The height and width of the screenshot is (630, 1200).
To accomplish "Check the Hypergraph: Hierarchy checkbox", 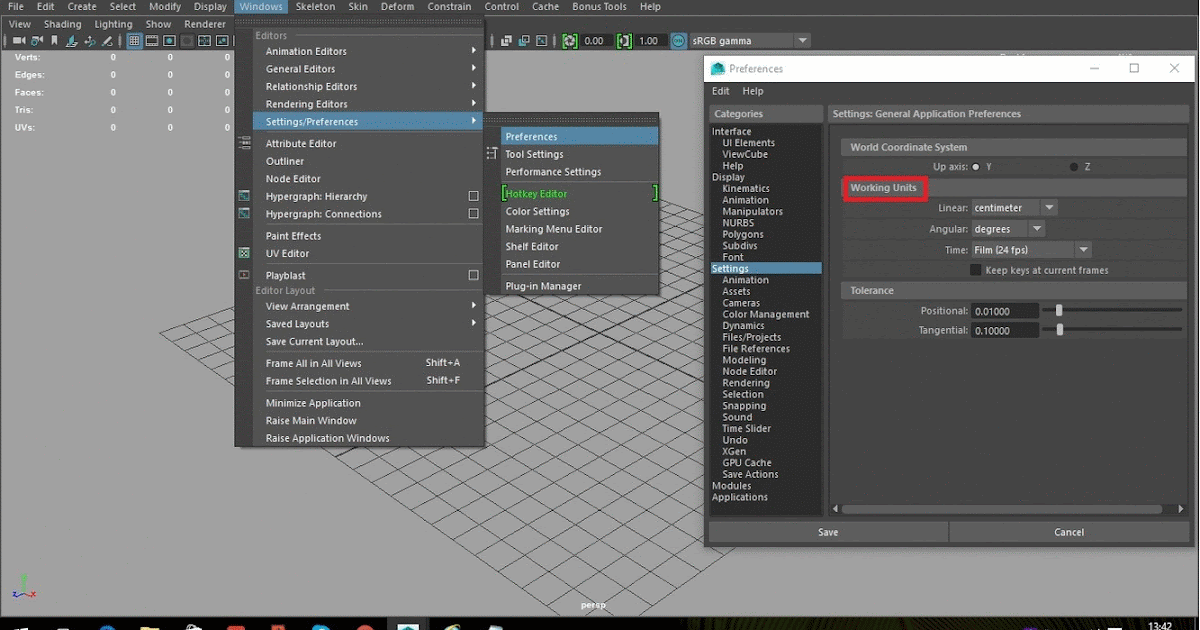I will pos(475,196).
